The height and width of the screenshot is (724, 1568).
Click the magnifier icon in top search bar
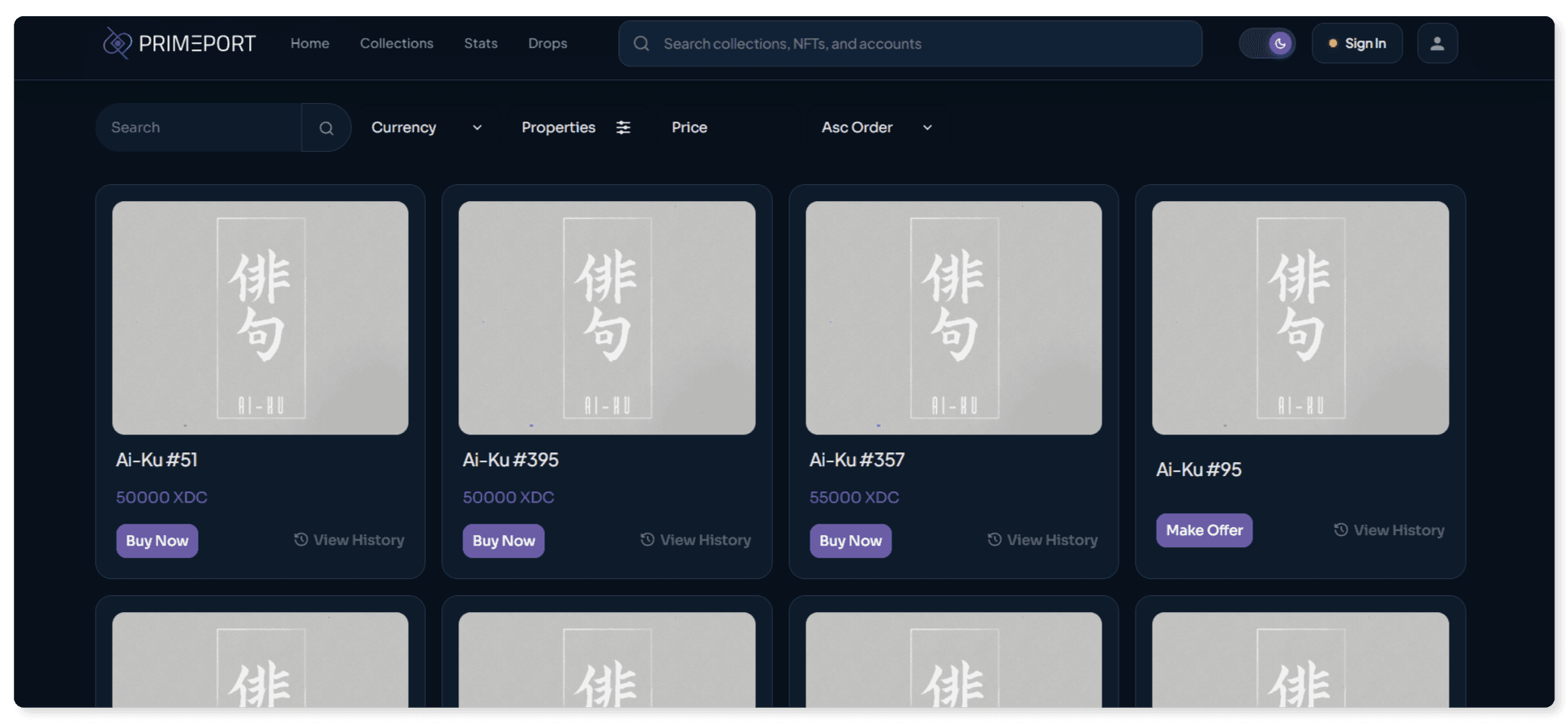point(641,44)
